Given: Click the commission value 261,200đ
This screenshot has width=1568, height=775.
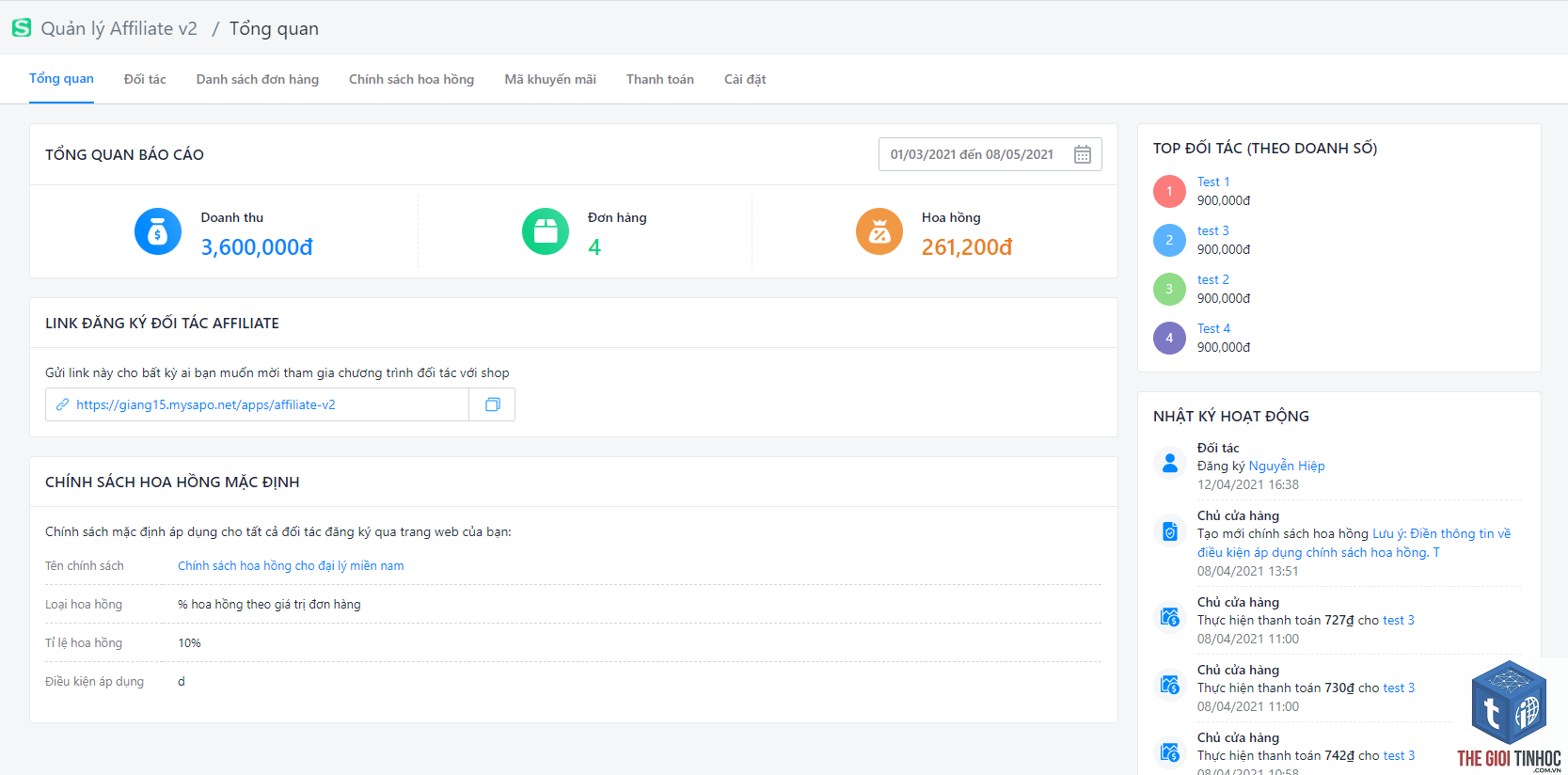Looking at the screenshot, I should click(x=967, y=246).
